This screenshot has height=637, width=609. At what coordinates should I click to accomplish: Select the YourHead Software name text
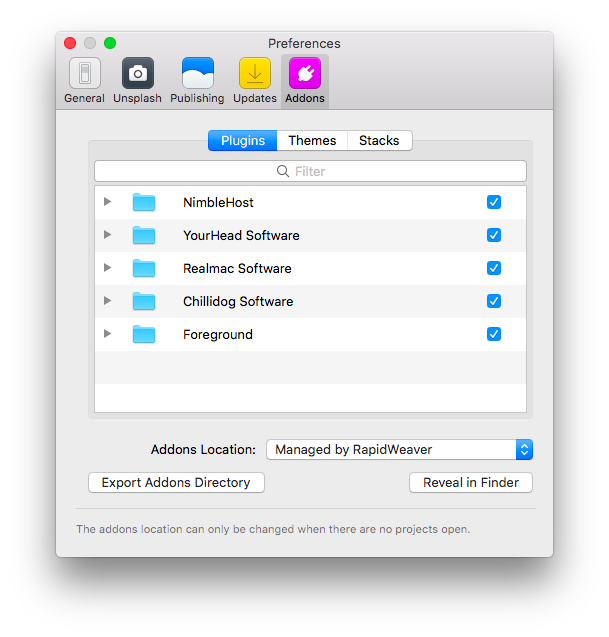point(241,235)
